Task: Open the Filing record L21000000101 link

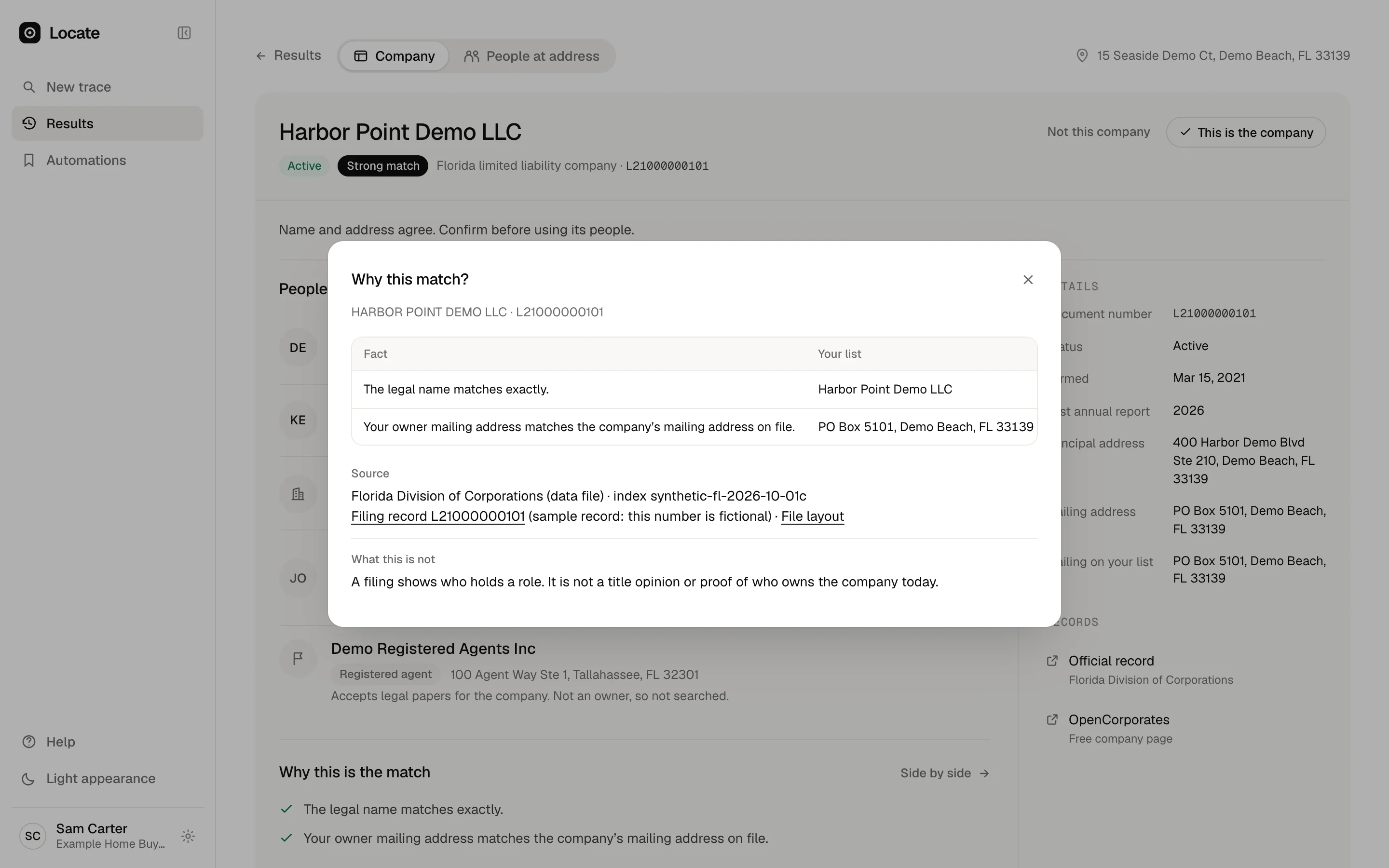Action: pos(438,516)
